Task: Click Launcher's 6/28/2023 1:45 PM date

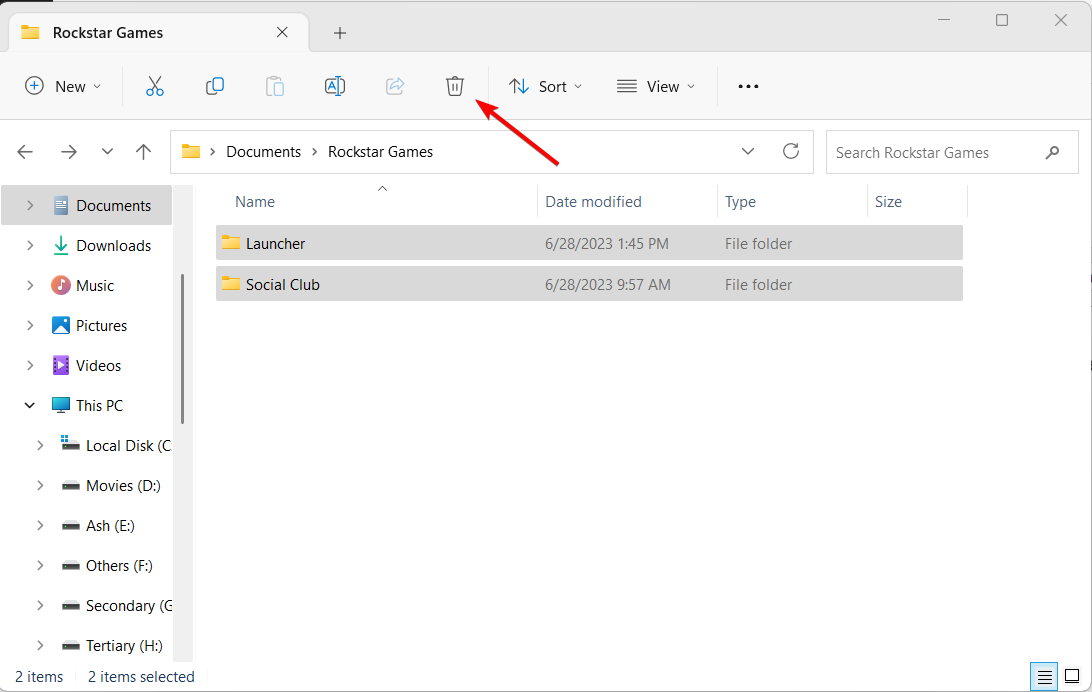Action: pos(607,244)
